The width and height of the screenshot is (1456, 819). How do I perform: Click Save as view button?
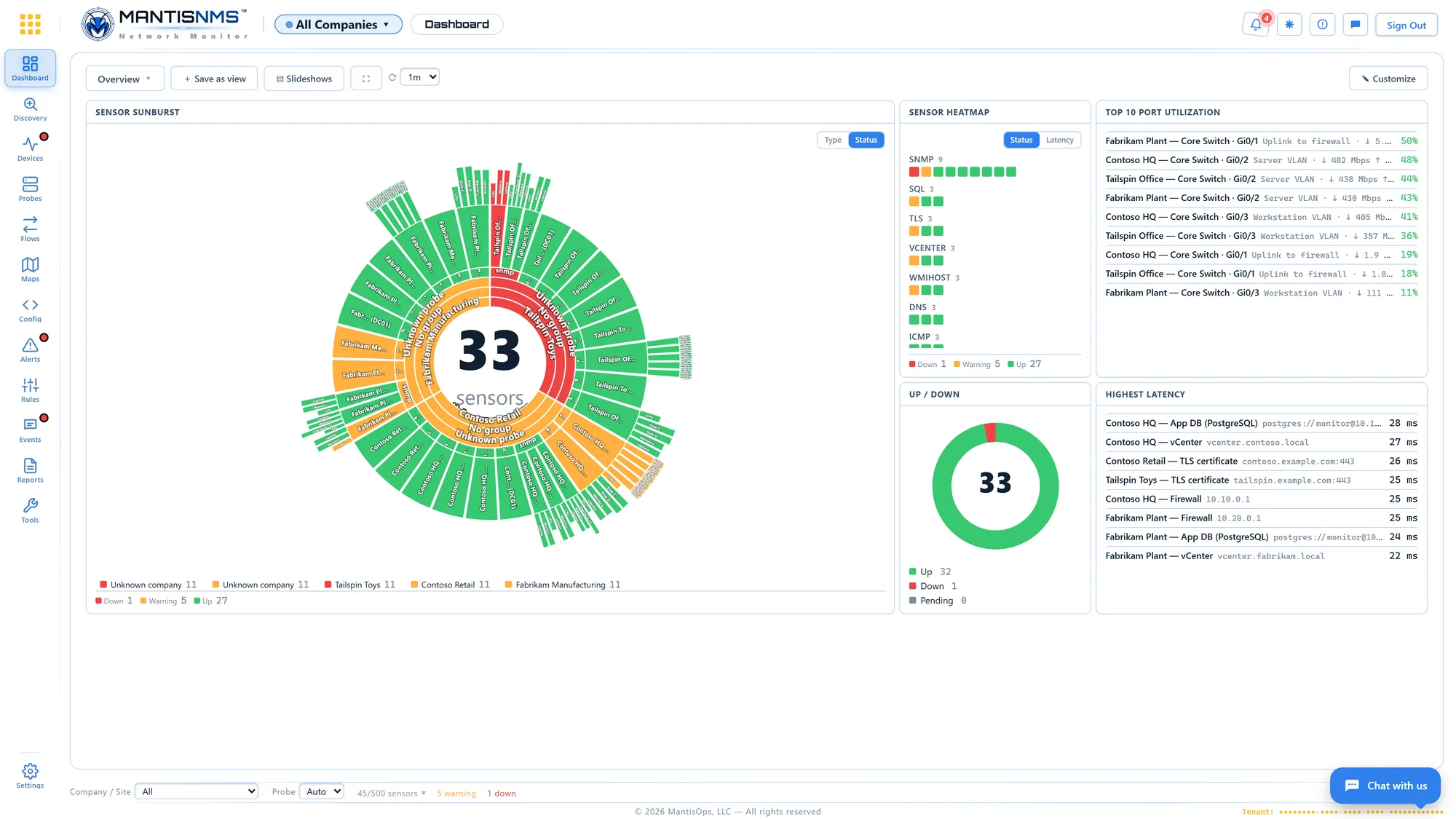[x=214, y=79]
